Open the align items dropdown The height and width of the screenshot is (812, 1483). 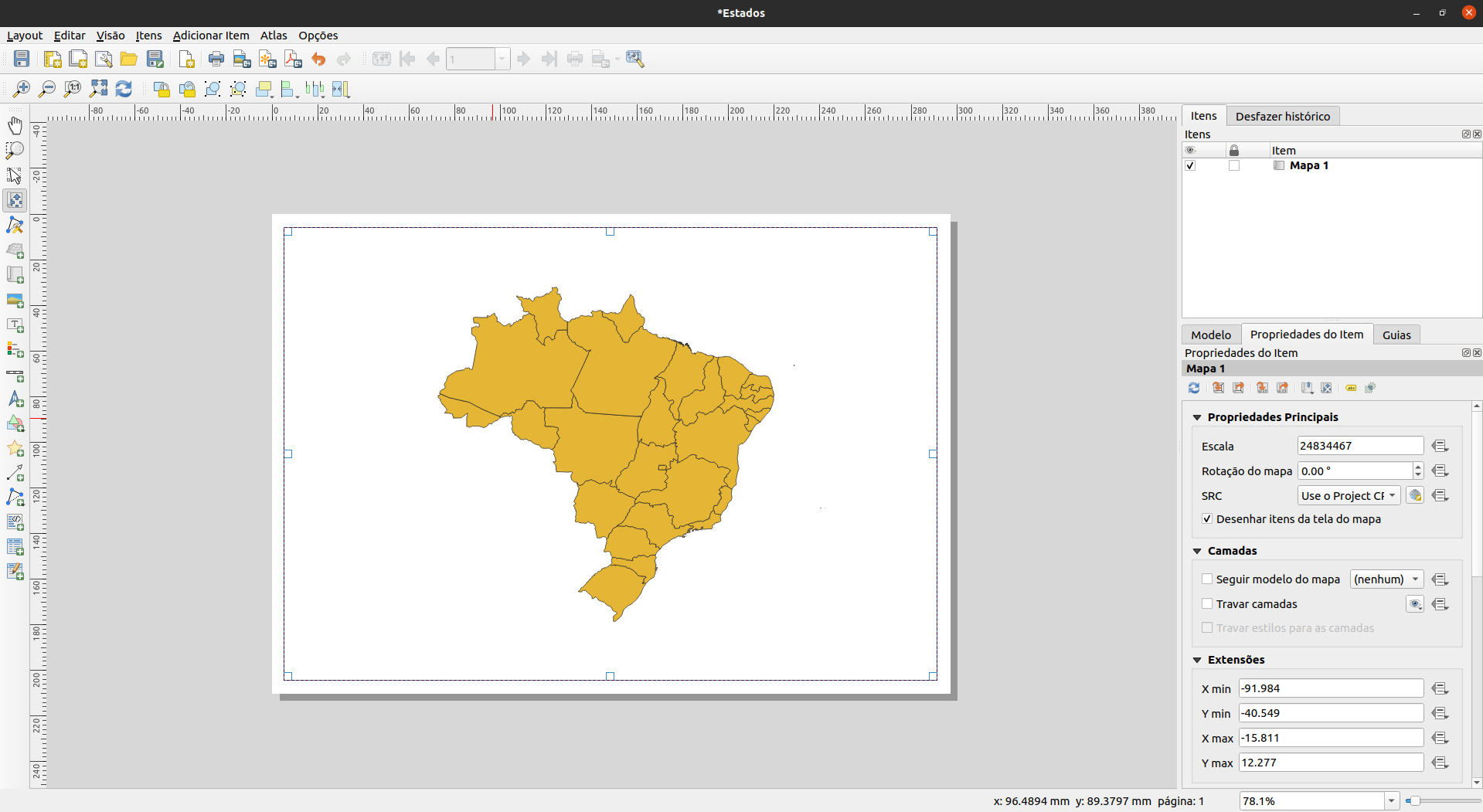pyautogui.click(x=289, y=89)
